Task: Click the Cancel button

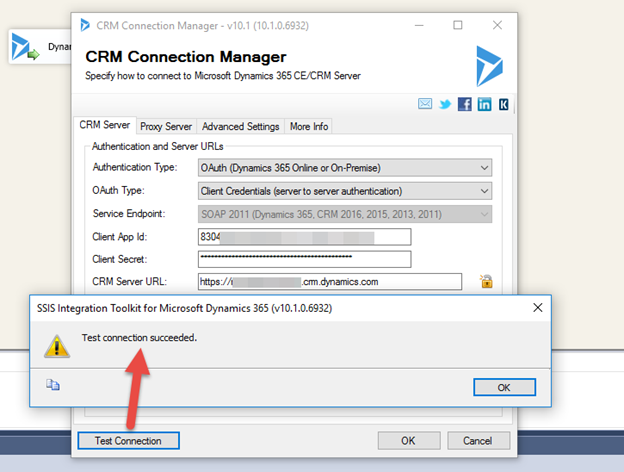Action: click(478, 441)
